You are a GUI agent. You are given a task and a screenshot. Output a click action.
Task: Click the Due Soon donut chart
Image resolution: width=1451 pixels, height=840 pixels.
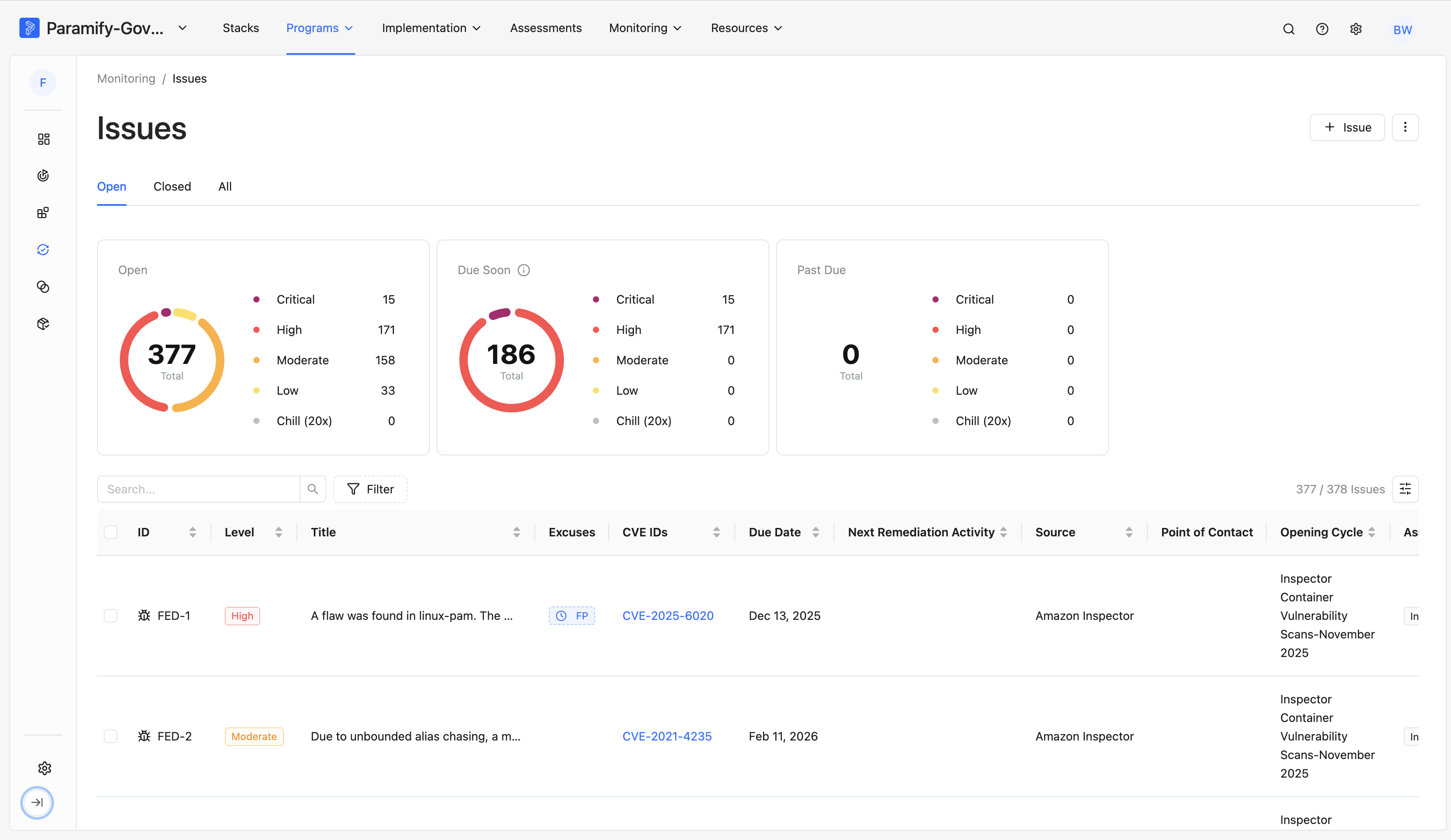[511, 361]
